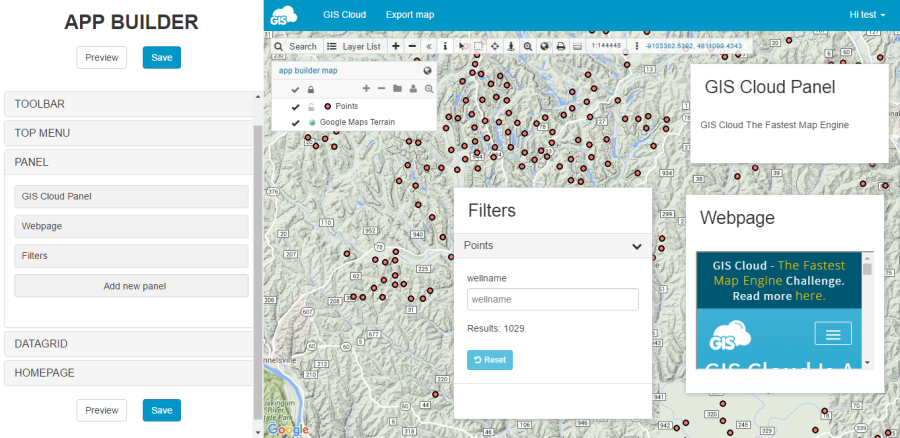Zoom in with the toolbar plus icon
This screenshot has height=438, width=900.
tap(395, 46)
